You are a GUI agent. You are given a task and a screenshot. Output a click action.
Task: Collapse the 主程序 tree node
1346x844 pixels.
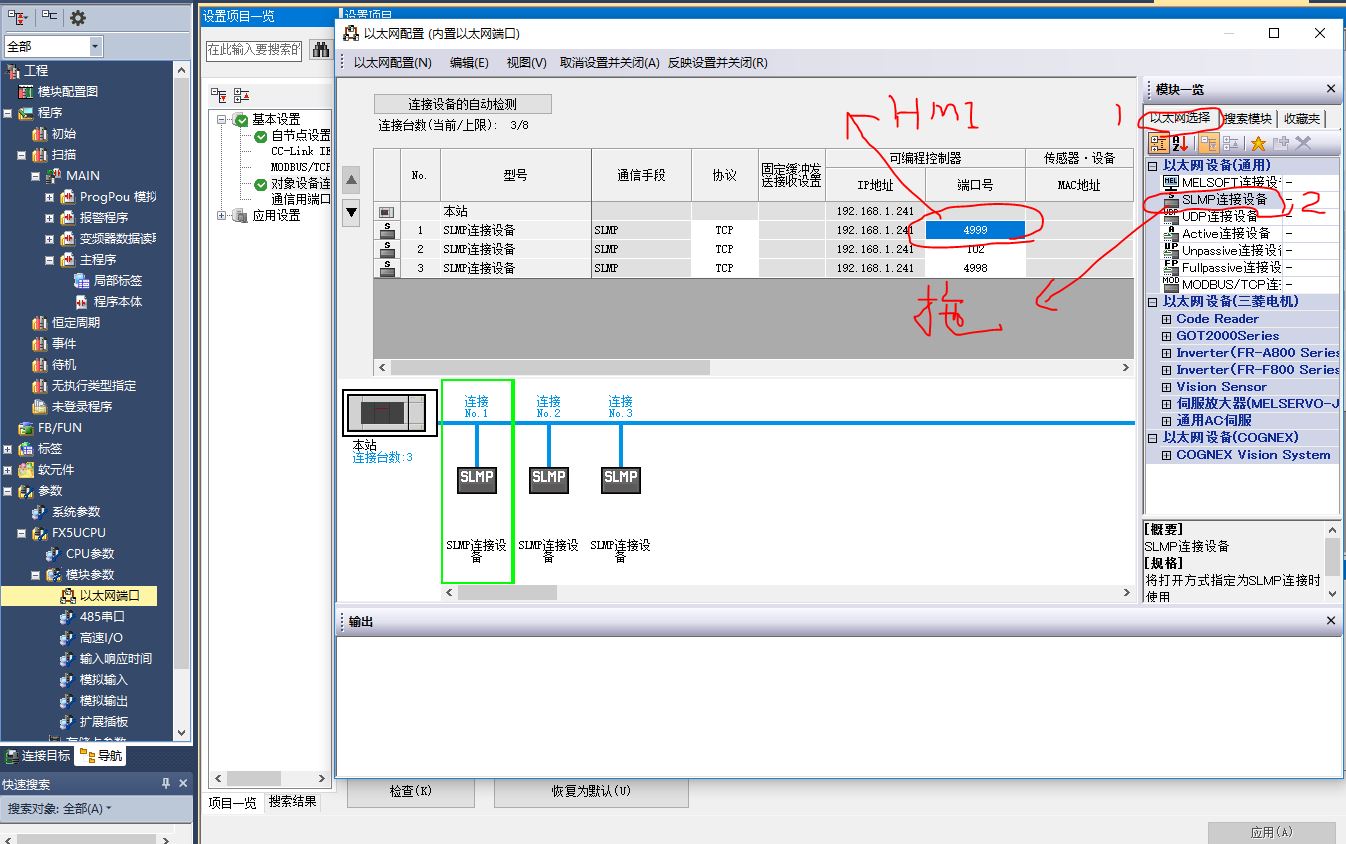click(x=49, y=260)
